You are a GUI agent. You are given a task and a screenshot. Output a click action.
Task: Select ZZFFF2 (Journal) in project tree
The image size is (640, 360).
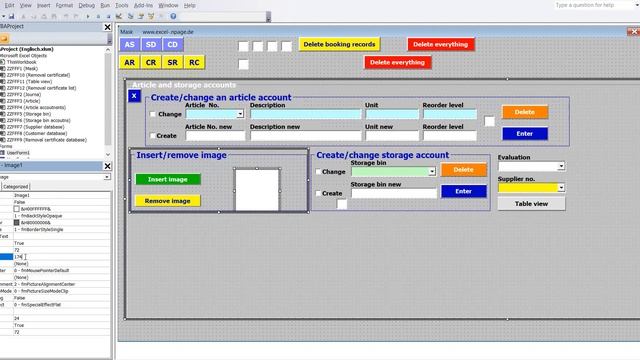[x=24, y=94]
